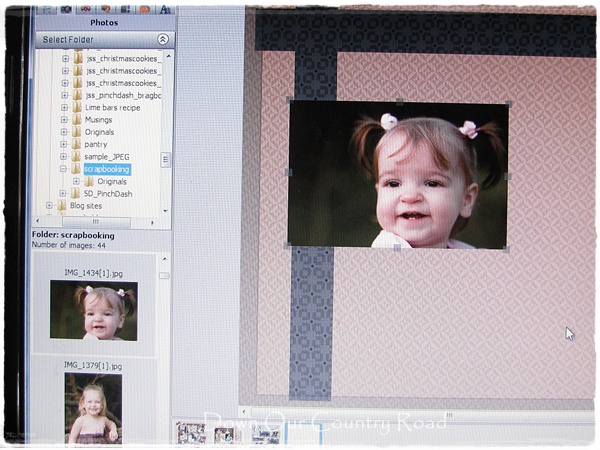The image size is (600, 450).
Task: Expand the Originals subfolder under scrapbooking
Action: [x=76, y=181]
